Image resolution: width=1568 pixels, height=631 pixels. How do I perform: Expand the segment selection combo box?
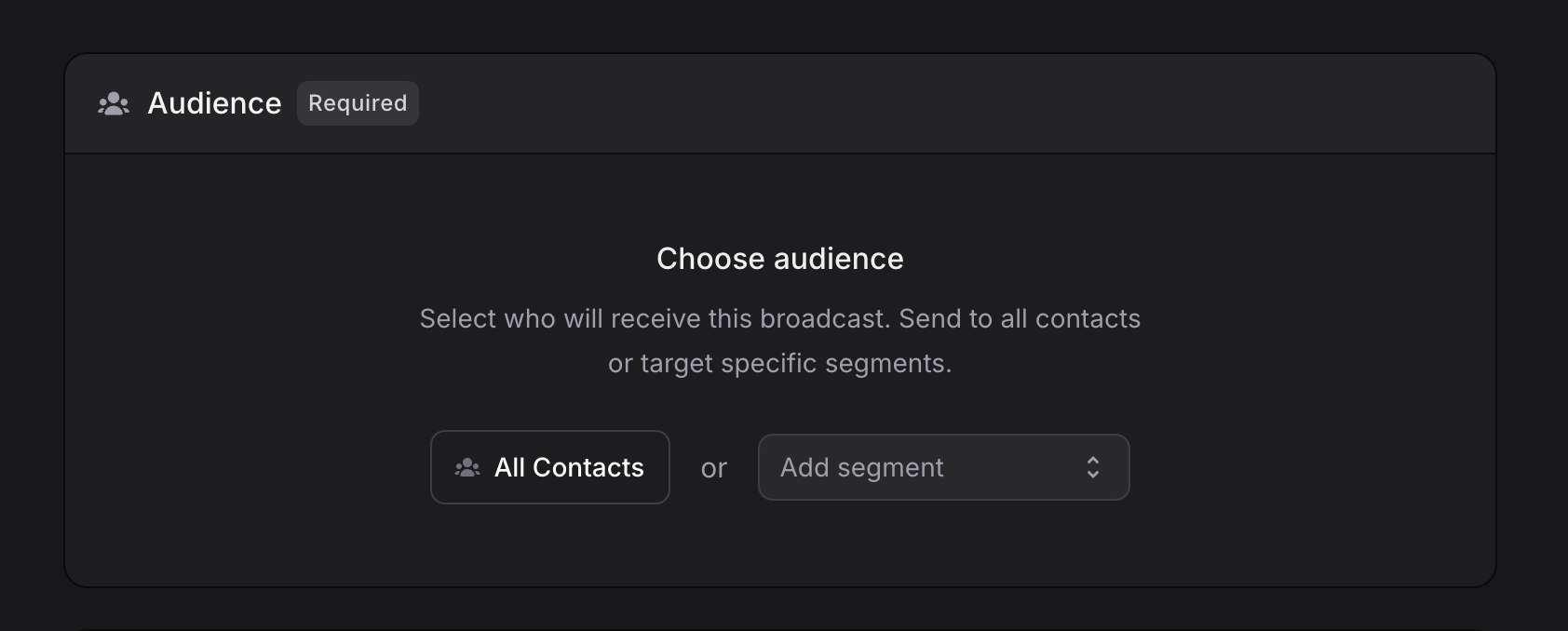(x=943, y=467)
